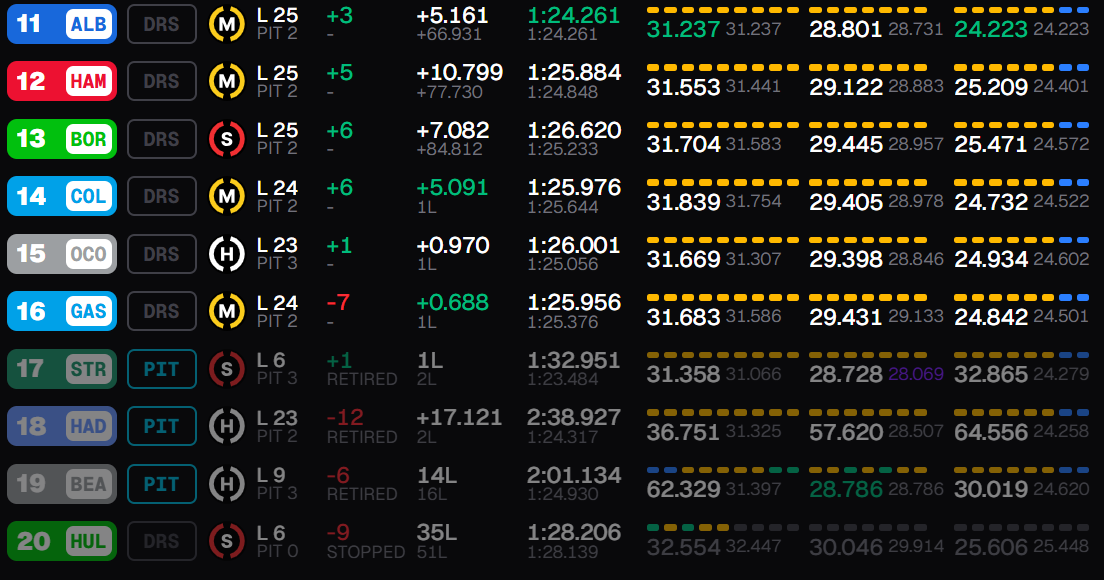Image resolution: width=1104 pixels, height=580 pixels.
Task: Click the DRS indicator for COL
Action: click(162, 196)
